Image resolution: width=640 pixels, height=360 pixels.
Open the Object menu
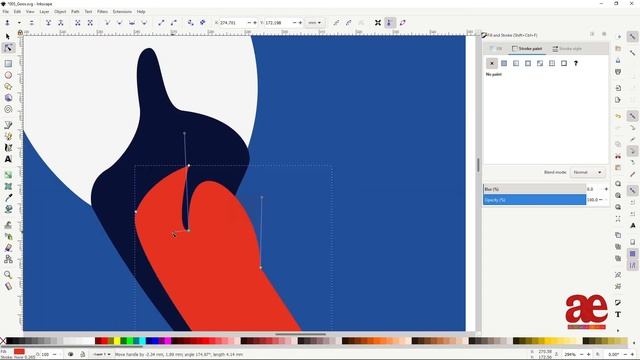pos(60,12)
